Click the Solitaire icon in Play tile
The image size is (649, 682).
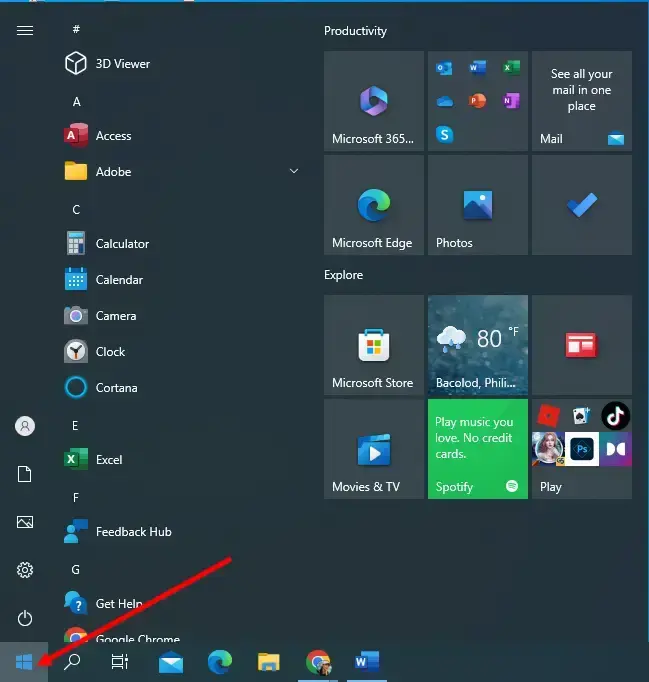pos(582,416)
